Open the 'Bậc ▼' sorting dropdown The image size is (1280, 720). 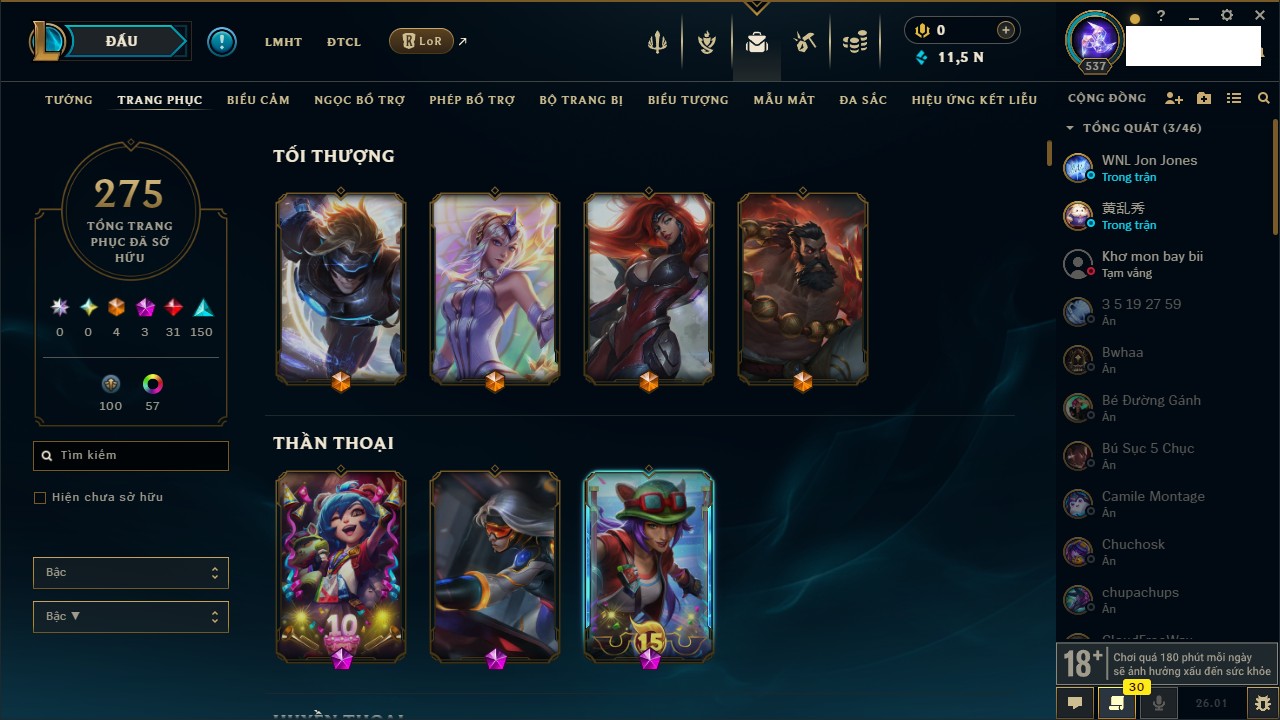tap(131, 617)
